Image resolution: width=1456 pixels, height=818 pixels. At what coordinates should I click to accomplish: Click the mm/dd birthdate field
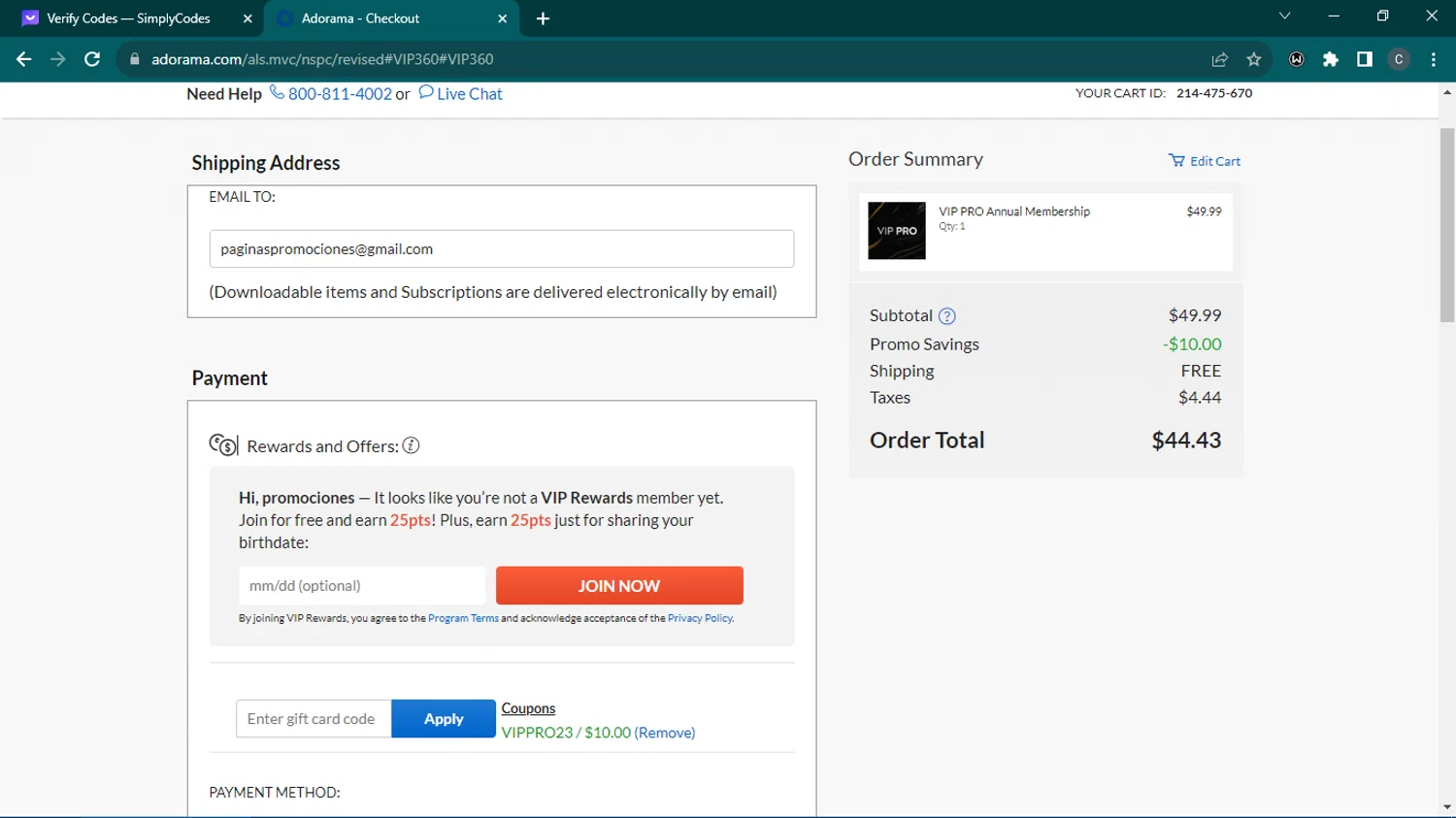tap(362, 586)
